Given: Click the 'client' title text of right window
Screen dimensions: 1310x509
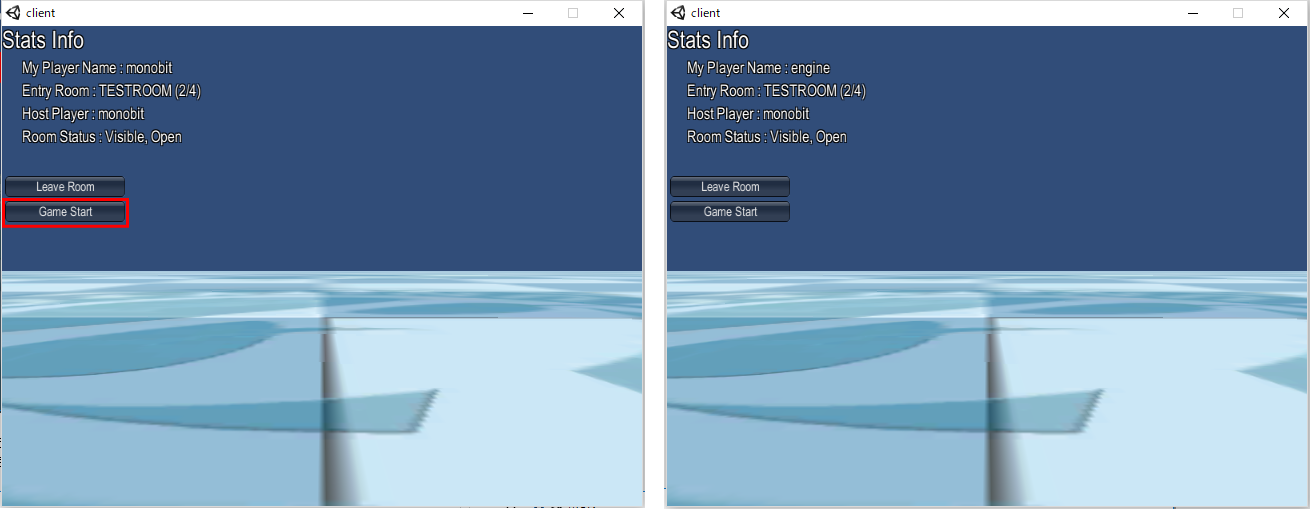Looking at the screenshot, I should click(706, 13).
